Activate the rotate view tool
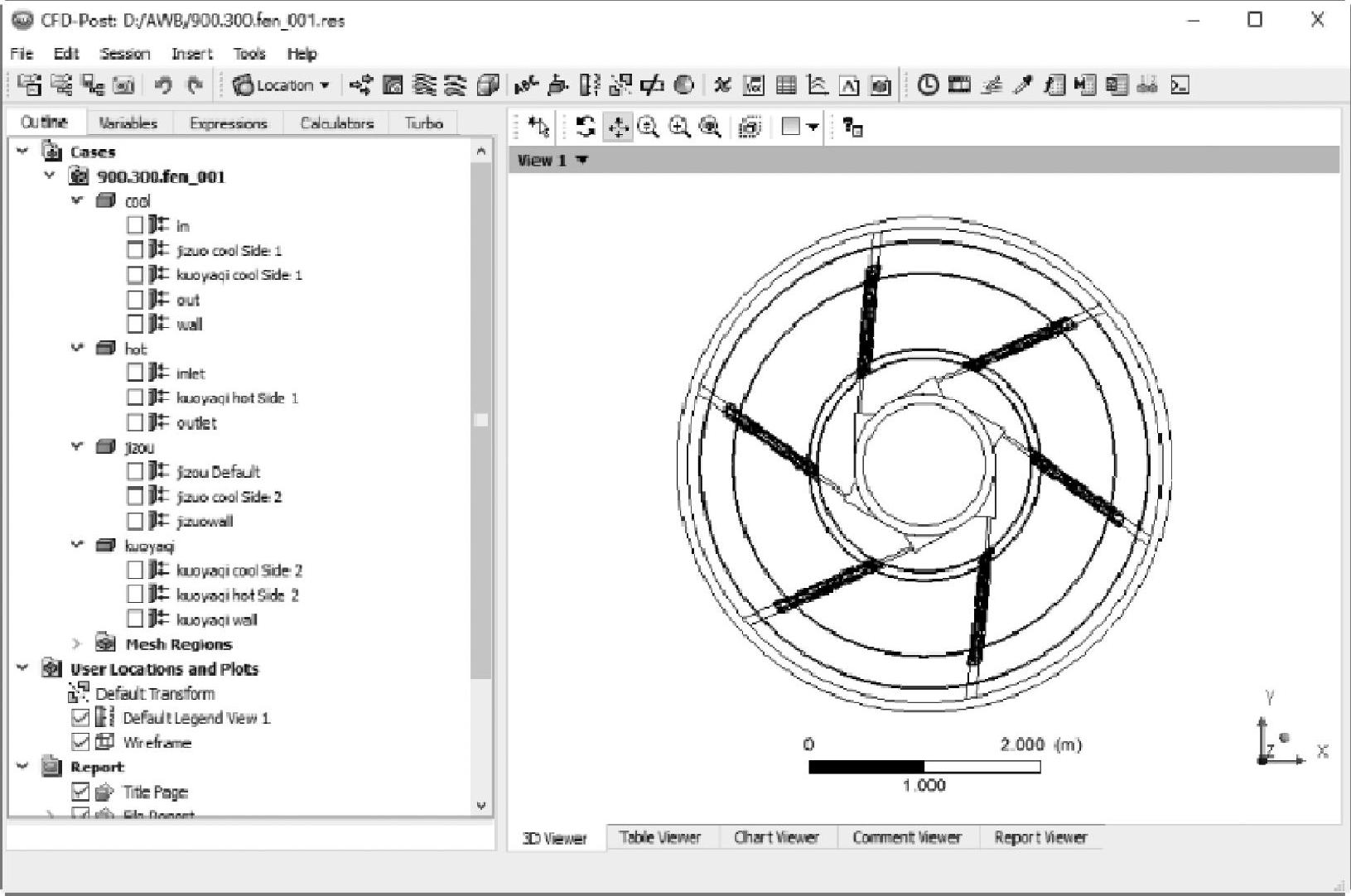 [x=586, y=127]
